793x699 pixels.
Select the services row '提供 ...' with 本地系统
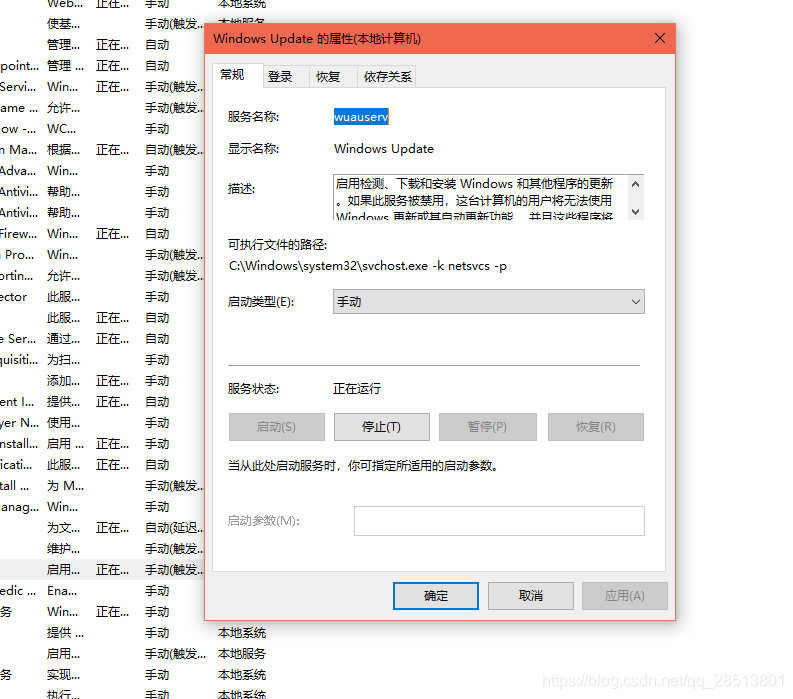[x=134, y=633]
